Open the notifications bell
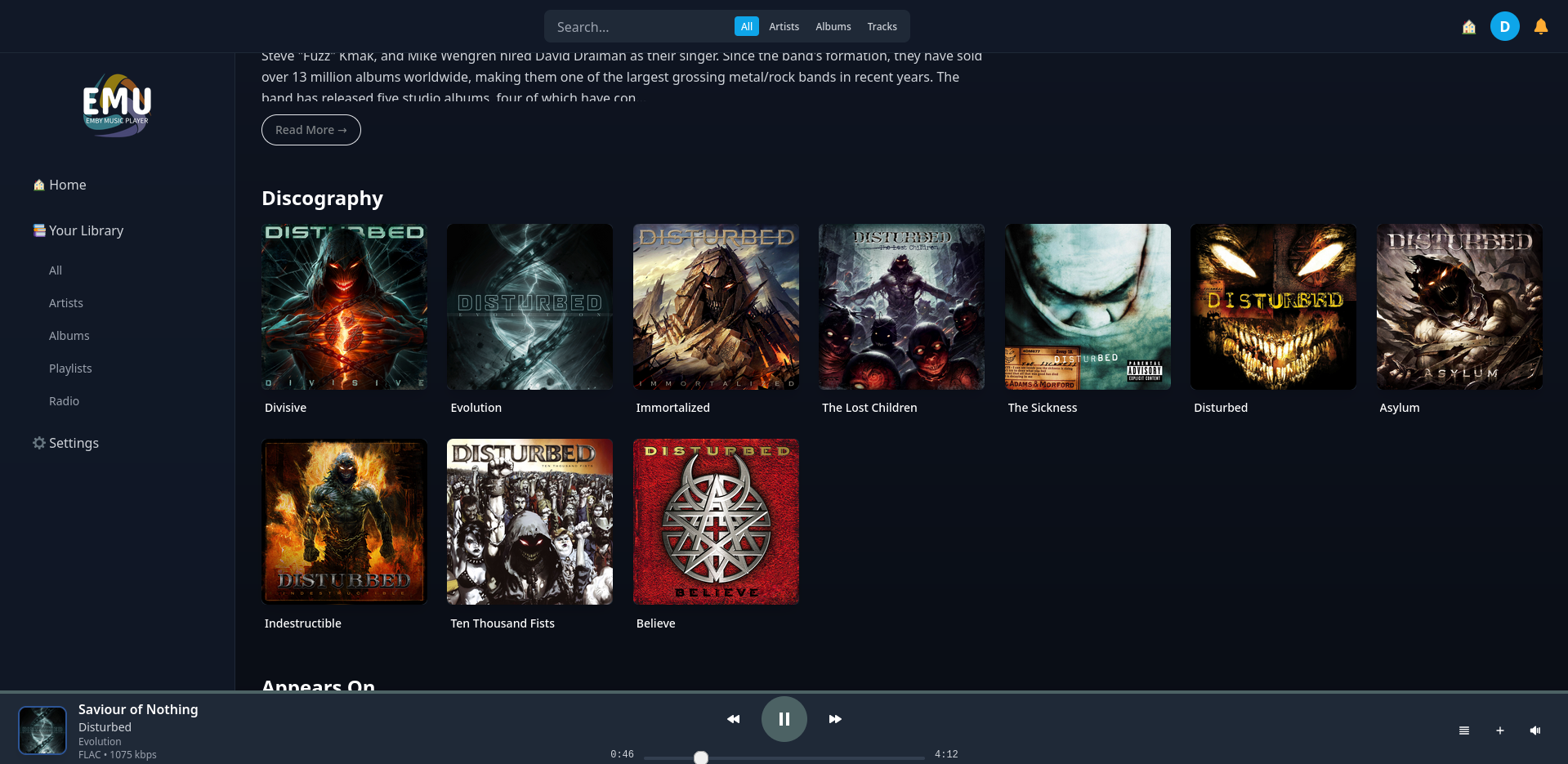 (1541, 27)
